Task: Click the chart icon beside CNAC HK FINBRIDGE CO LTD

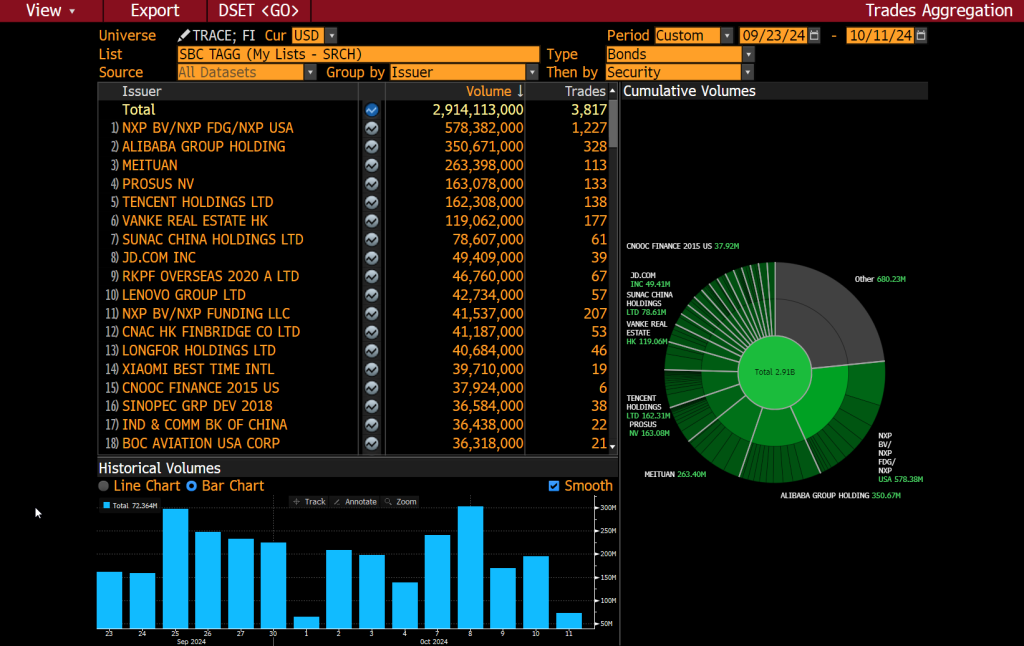Action: [x=372, y=332]
